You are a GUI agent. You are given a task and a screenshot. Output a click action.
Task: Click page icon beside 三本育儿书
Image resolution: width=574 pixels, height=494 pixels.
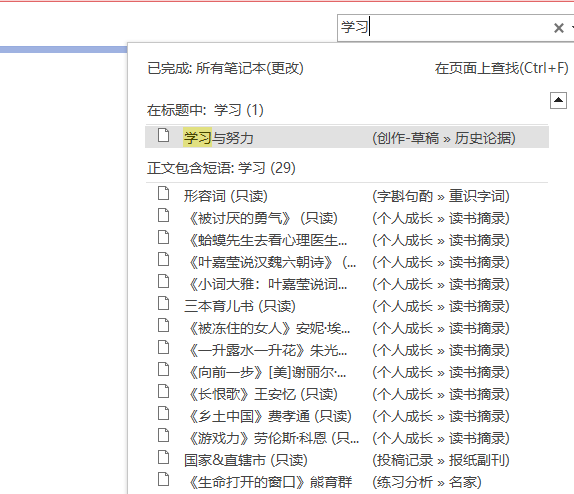(163, 303)
